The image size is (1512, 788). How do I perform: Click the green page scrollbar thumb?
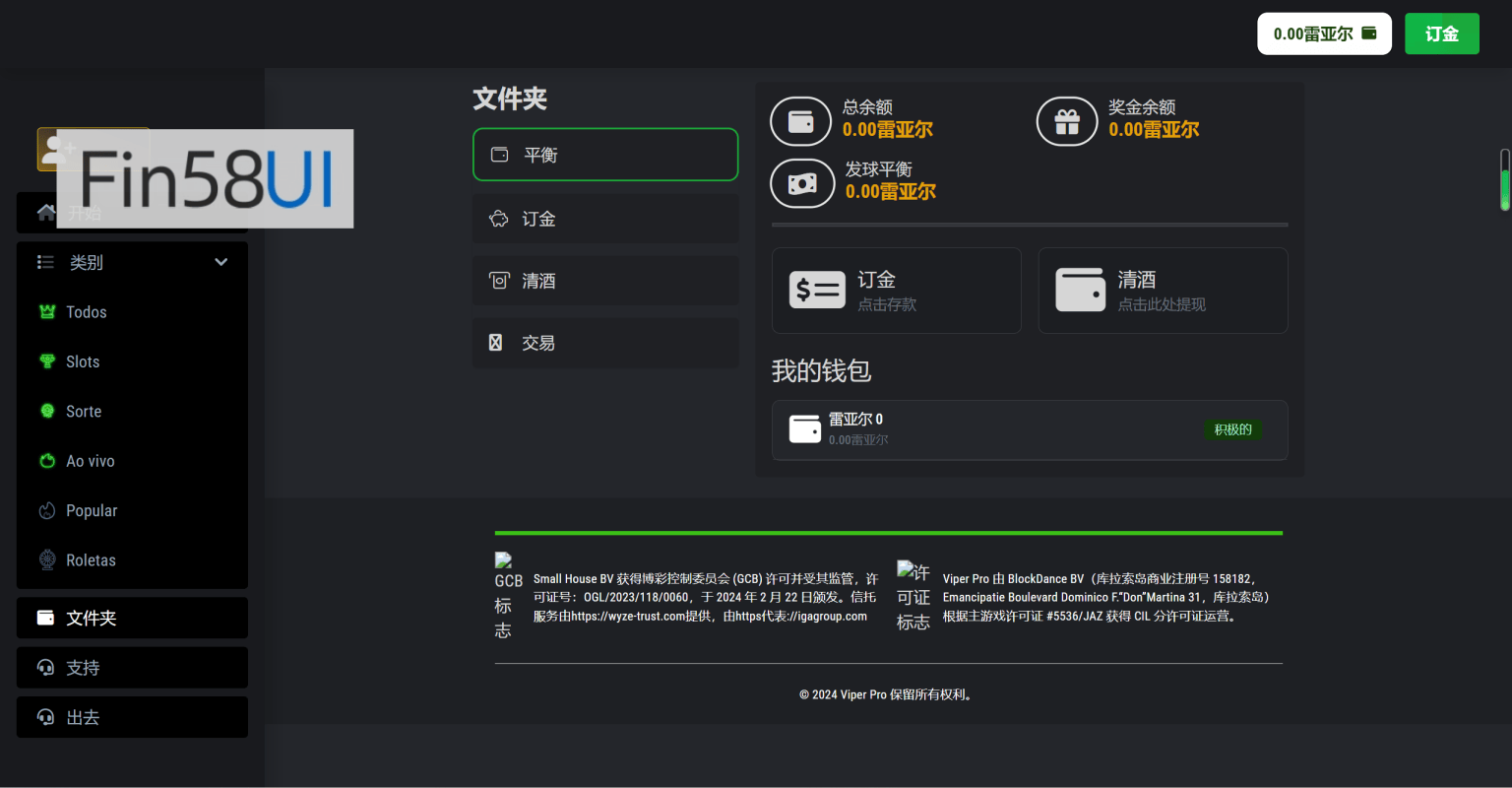1504,187
